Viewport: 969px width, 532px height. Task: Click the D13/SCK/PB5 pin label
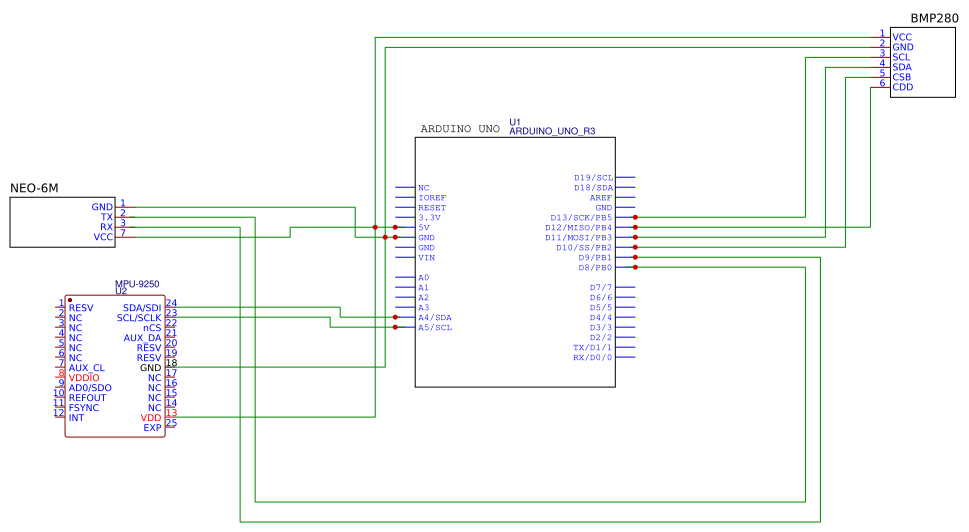click(x=581, y=217)
